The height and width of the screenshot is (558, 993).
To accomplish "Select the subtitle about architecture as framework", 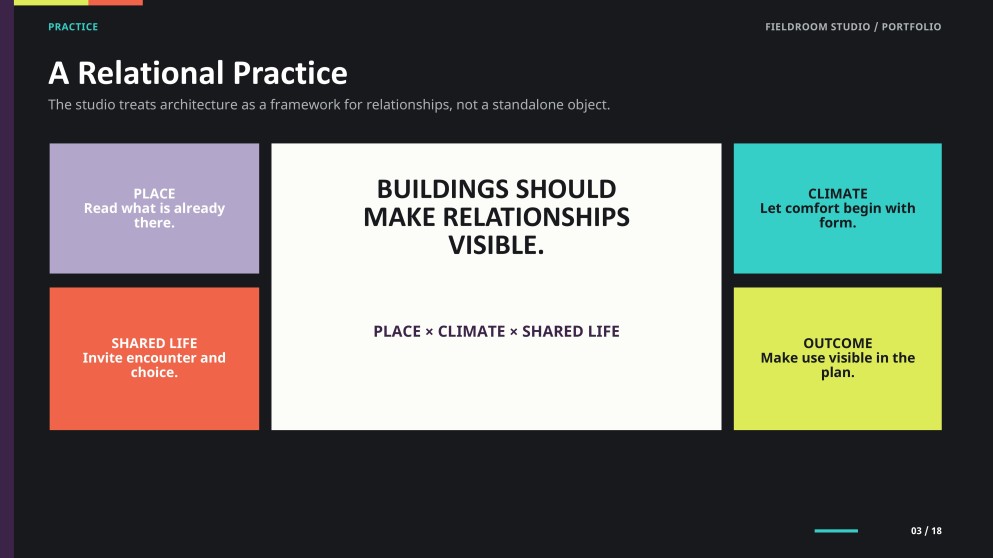I will (329, 105).
